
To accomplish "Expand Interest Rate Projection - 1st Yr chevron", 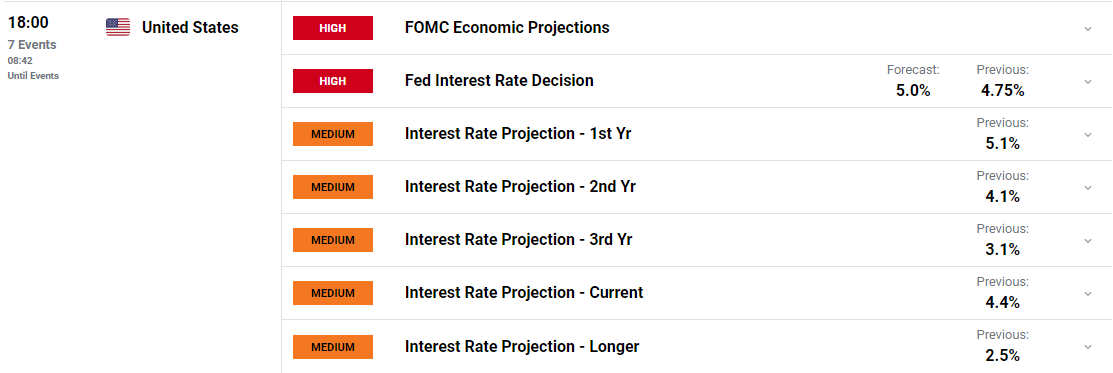I will [1087, 135].
